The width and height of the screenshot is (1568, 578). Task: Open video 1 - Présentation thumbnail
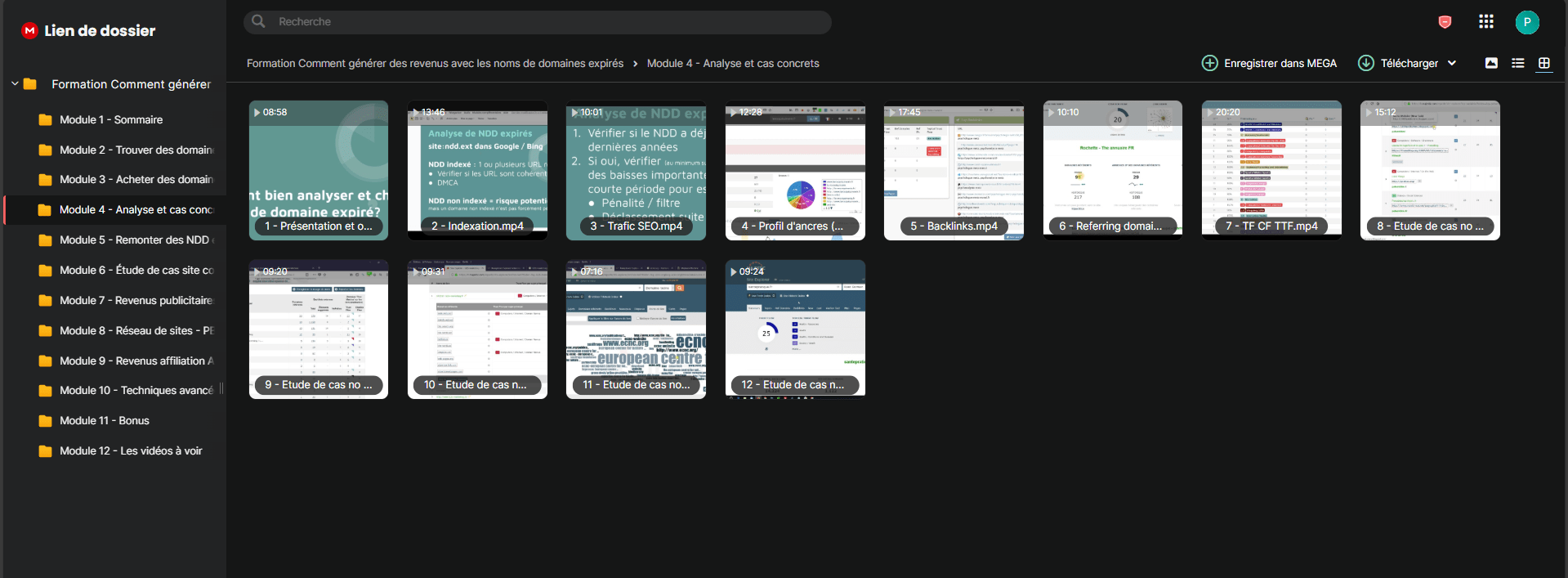pyautogui.click(x=319, y=170)
